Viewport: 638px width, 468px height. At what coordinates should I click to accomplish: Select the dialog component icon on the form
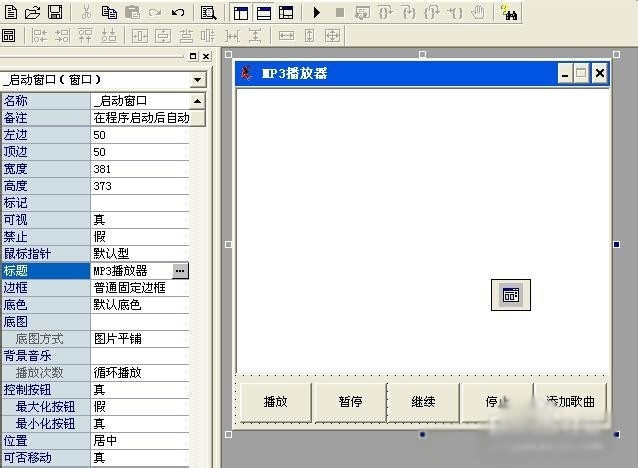[x=511, y=295]
